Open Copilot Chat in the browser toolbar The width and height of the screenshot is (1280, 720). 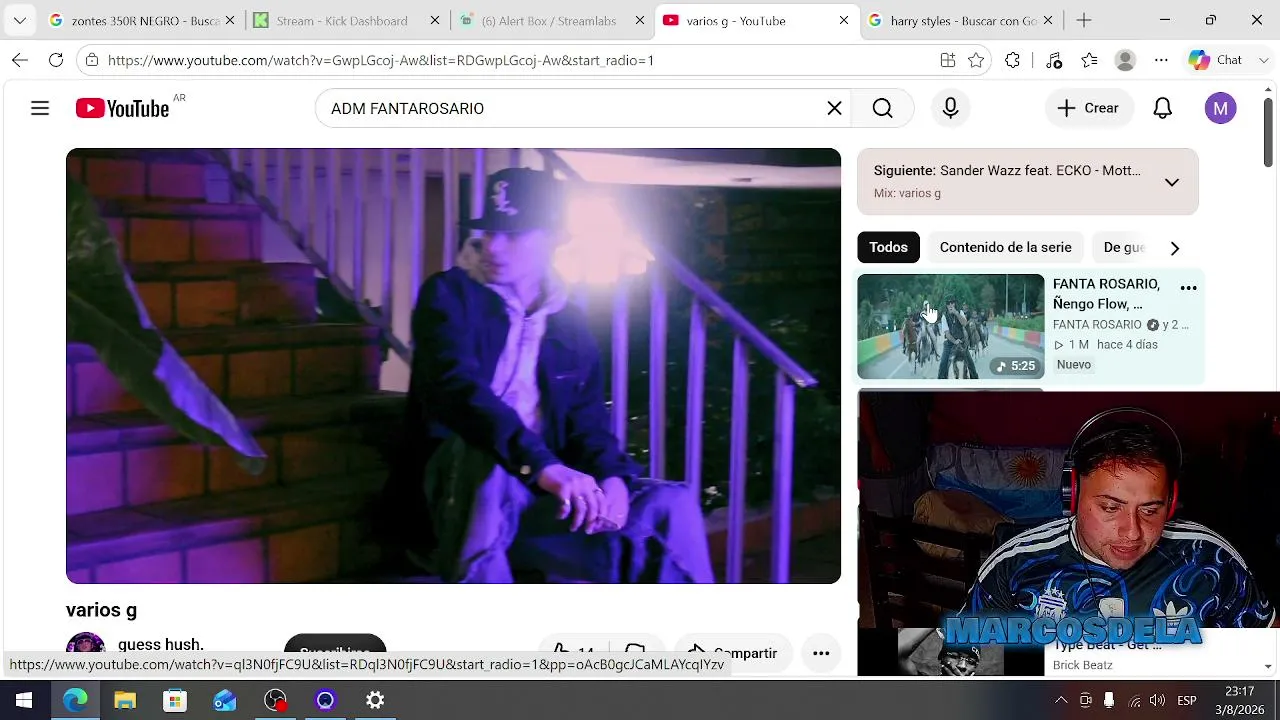point(1215,60)
